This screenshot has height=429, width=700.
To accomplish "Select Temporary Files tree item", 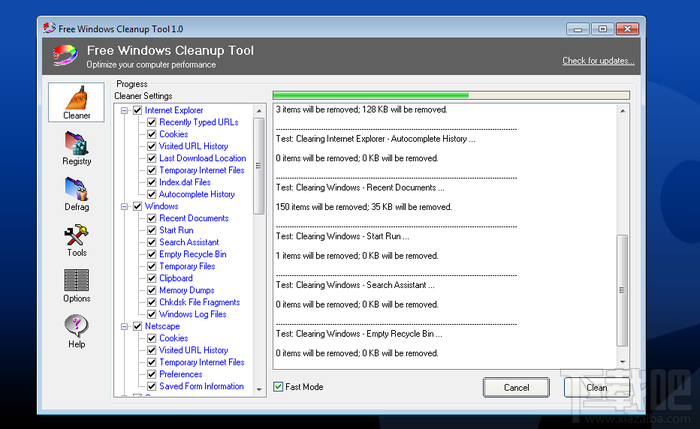I will [187, 267].
